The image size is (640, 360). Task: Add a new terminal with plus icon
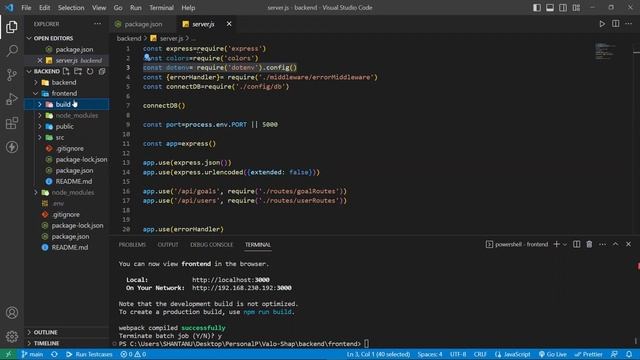point(556,244)
